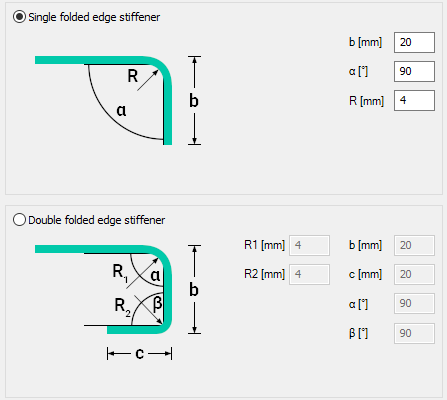
Task: Click the R2 radius label in the double diagram
Action: 122,307
